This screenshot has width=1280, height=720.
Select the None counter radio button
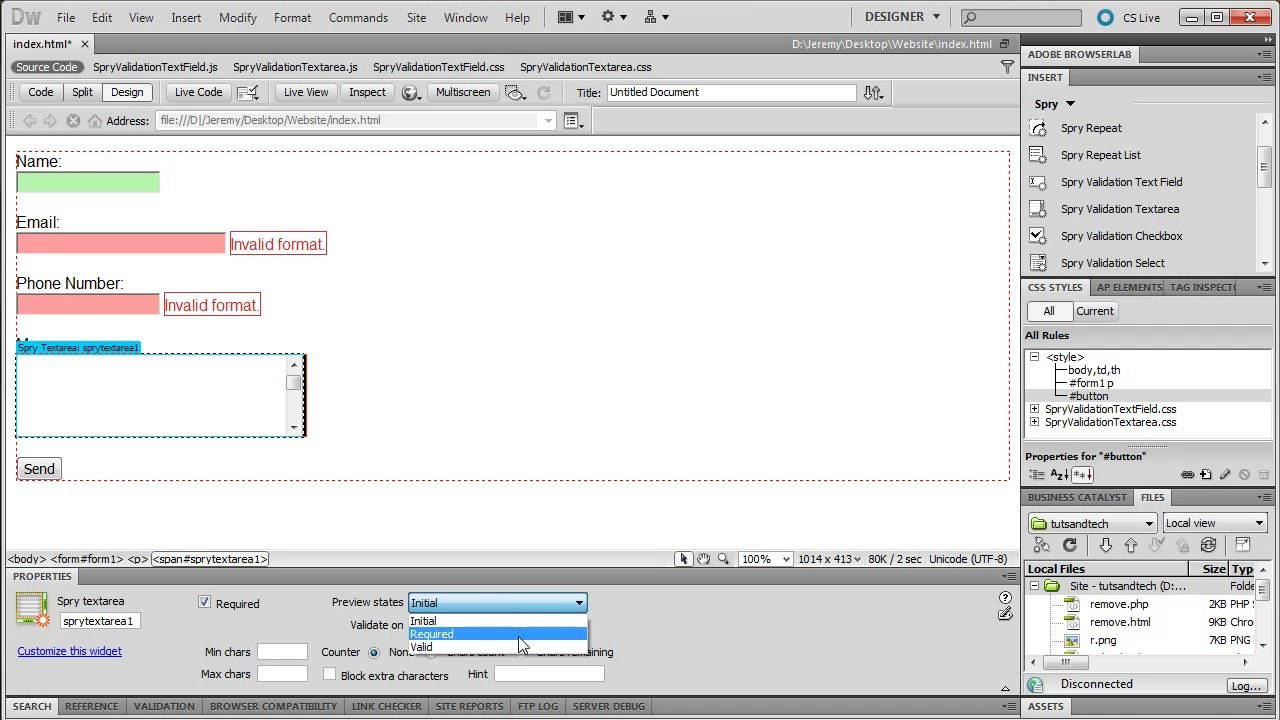pos(375,652)
